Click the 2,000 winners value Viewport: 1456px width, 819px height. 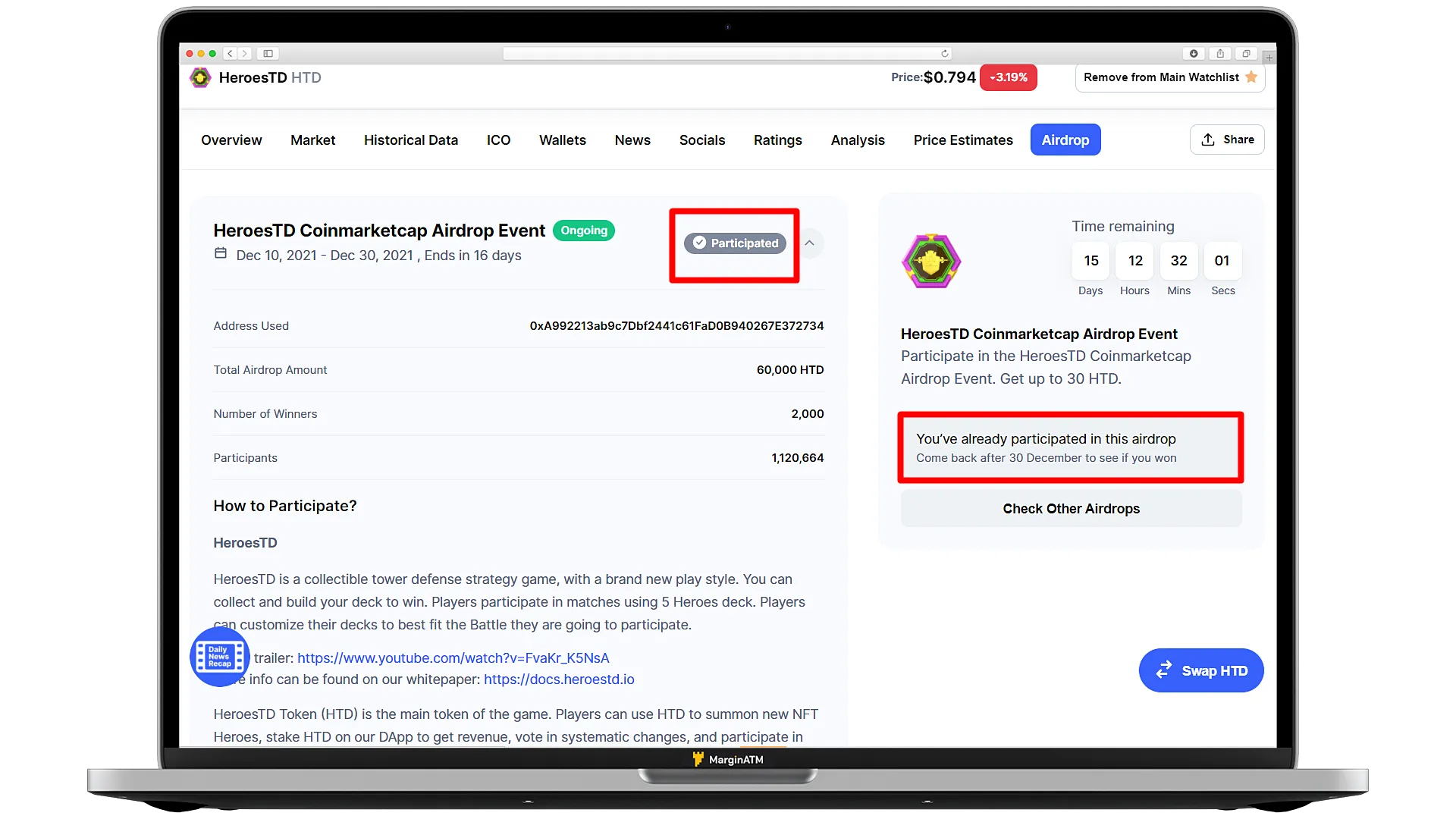[x=808, y=414]
